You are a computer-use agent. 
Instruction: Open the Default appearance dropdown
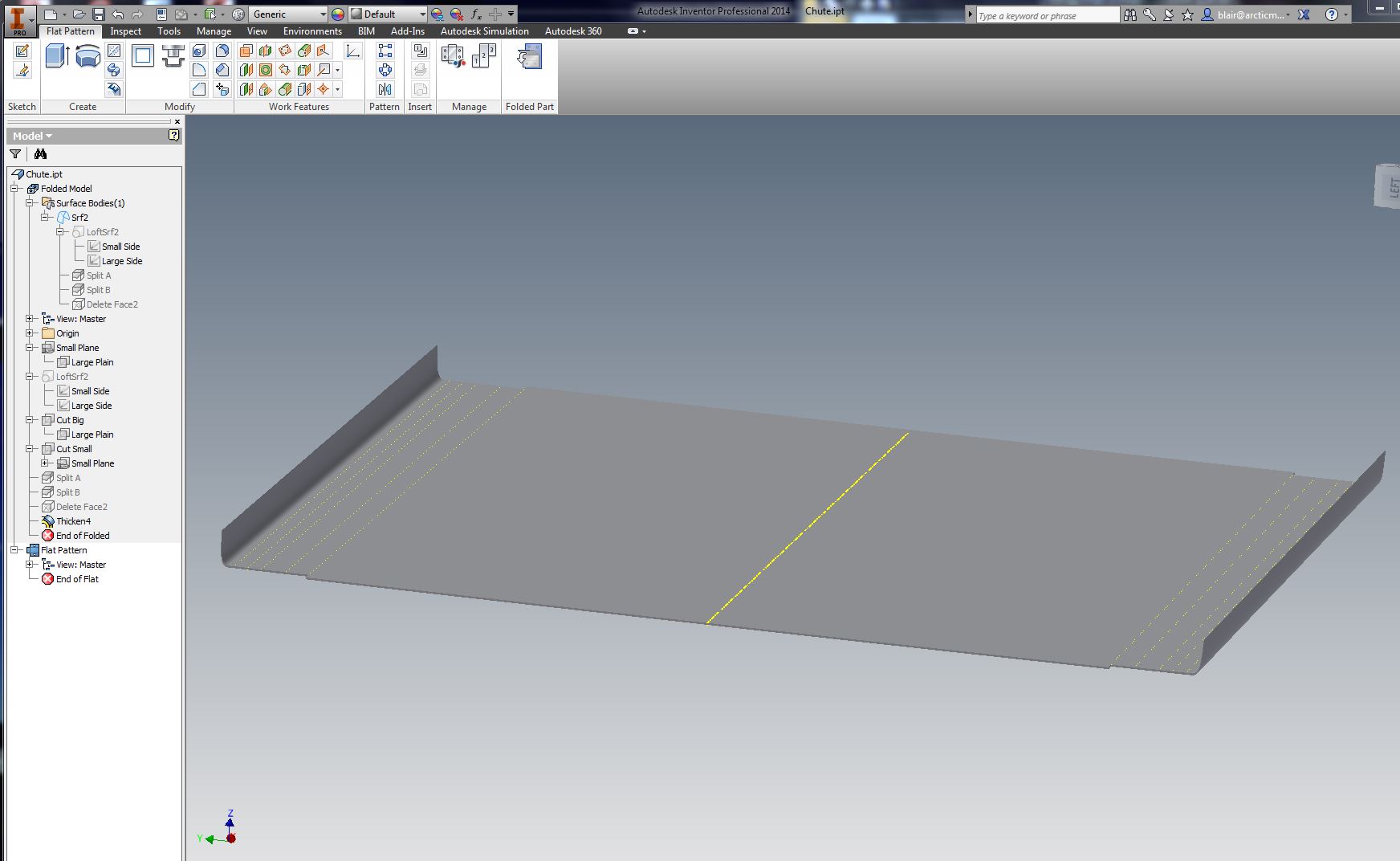(389, 14)
